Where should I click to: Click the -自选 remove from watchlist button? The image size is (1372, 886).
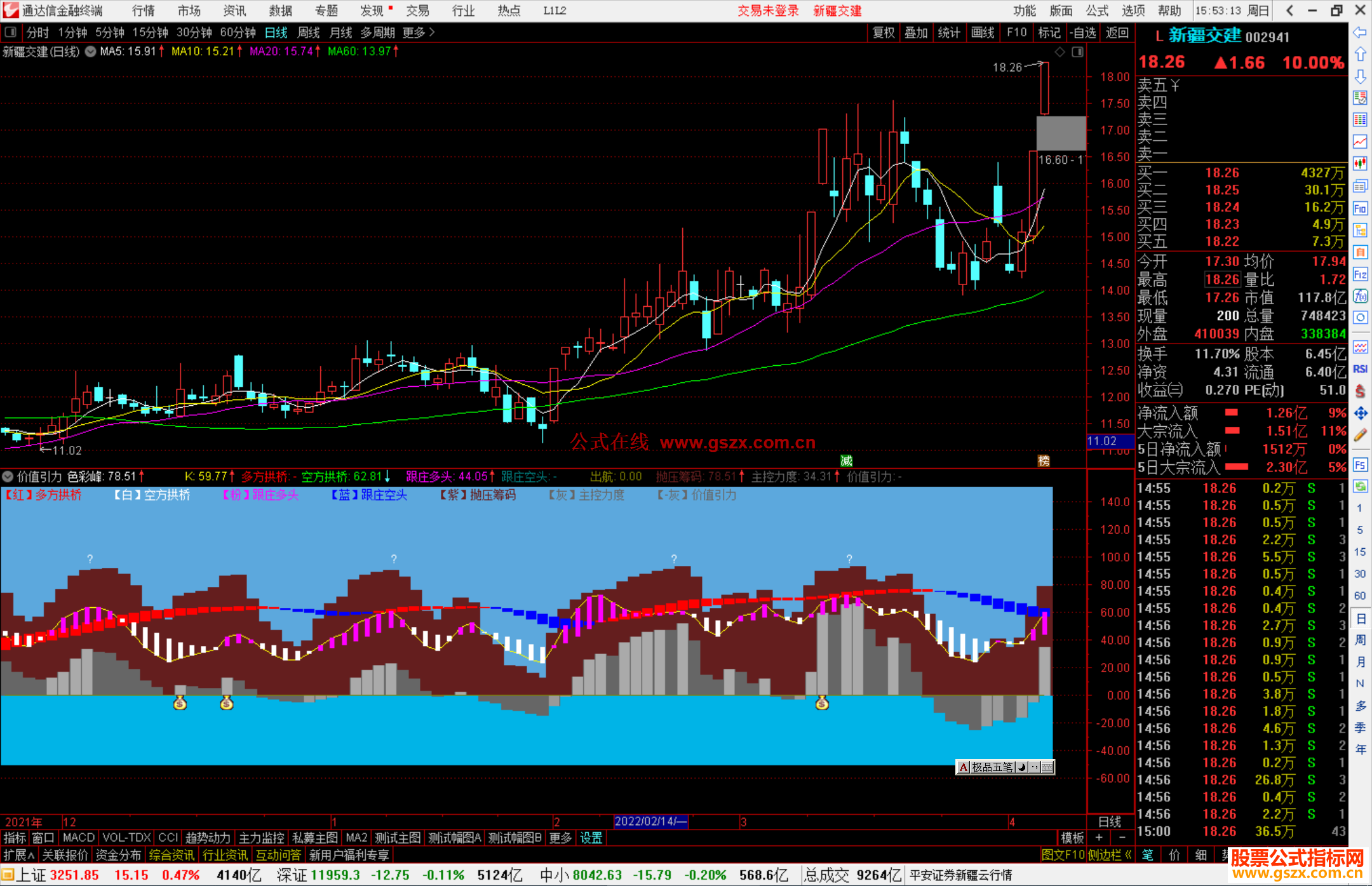pyautogui.click(x=1083, y=32)
